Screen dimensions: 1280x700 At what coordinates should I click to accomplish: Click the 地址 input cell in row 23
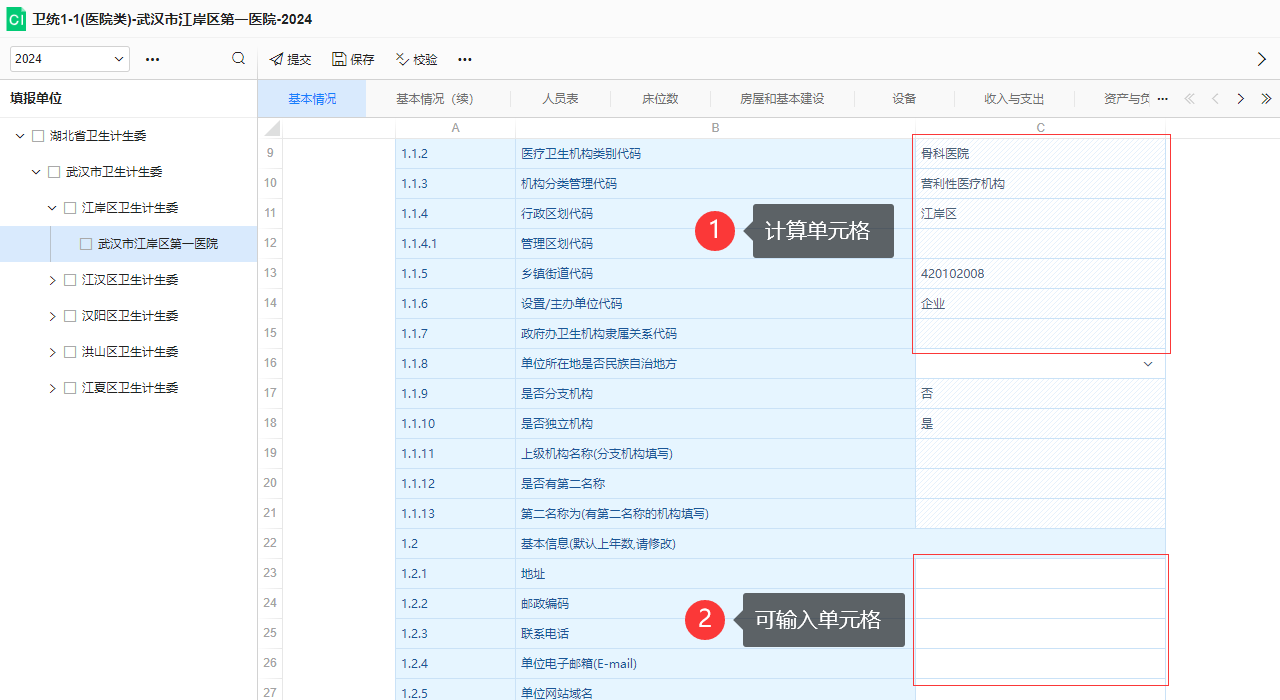[x=1040, y=573]
